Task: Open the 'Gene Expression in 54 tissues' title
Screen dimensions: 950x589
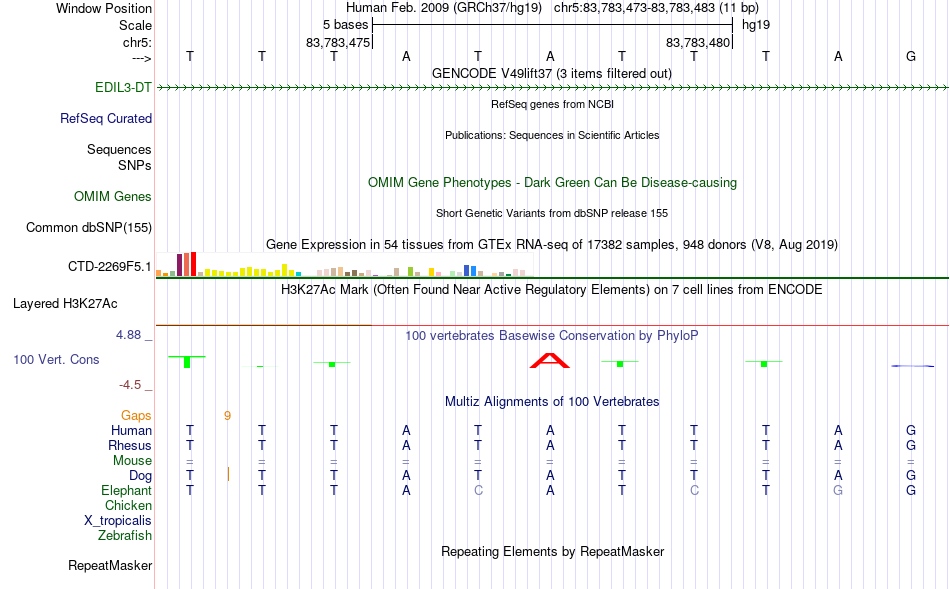Action: click(x=552, y=245)
